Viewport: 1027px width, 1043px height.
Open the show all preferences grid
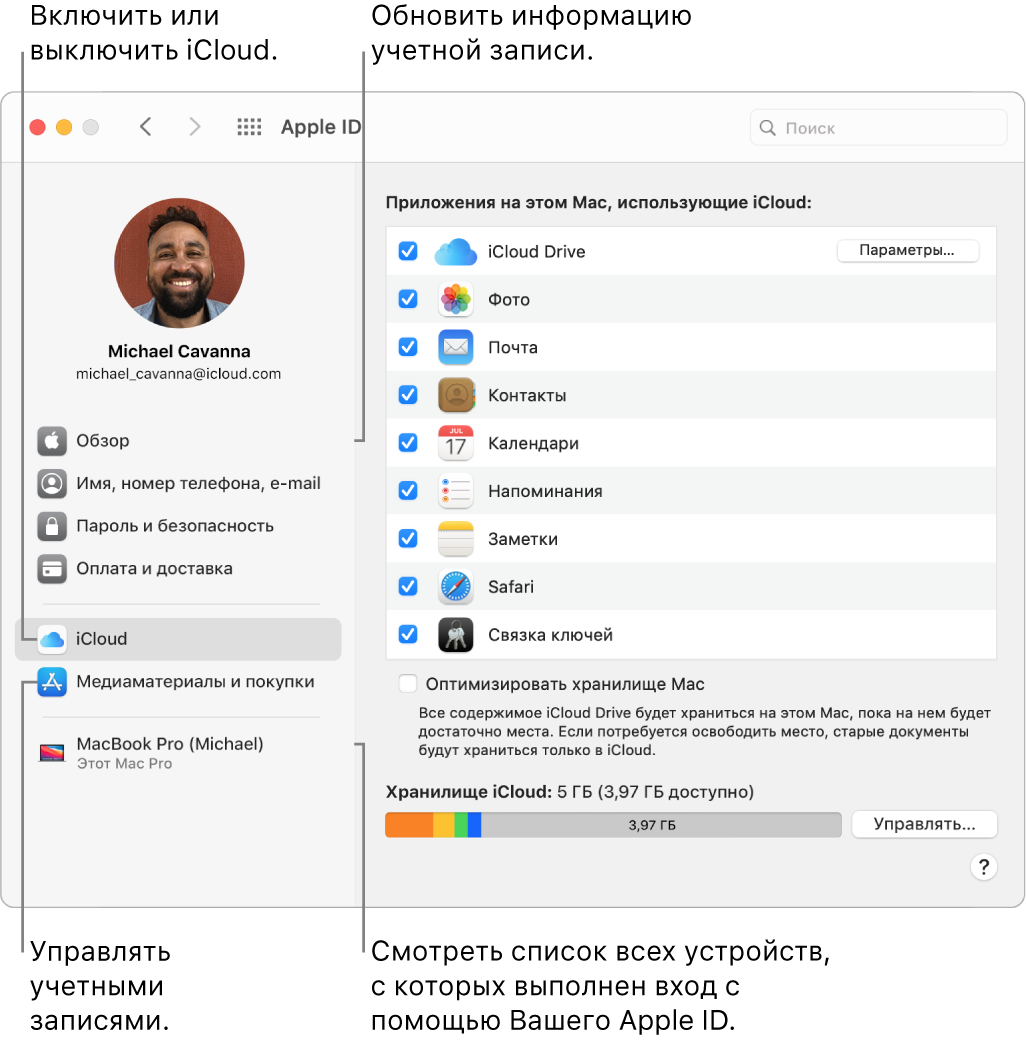coord(249,127)
